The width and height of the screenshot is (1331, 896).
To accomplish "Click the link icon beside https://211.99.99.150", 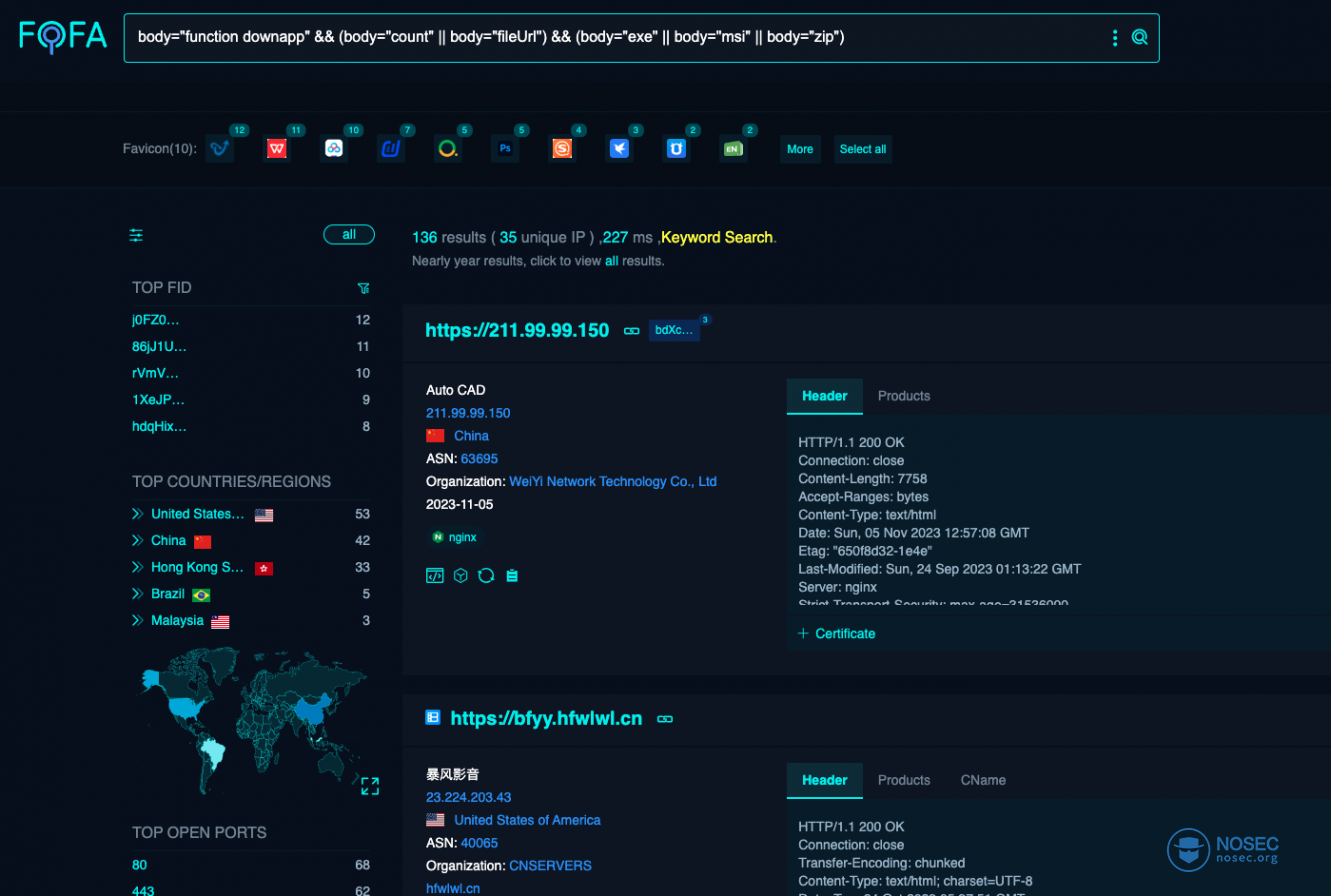I will coord(631,331).
